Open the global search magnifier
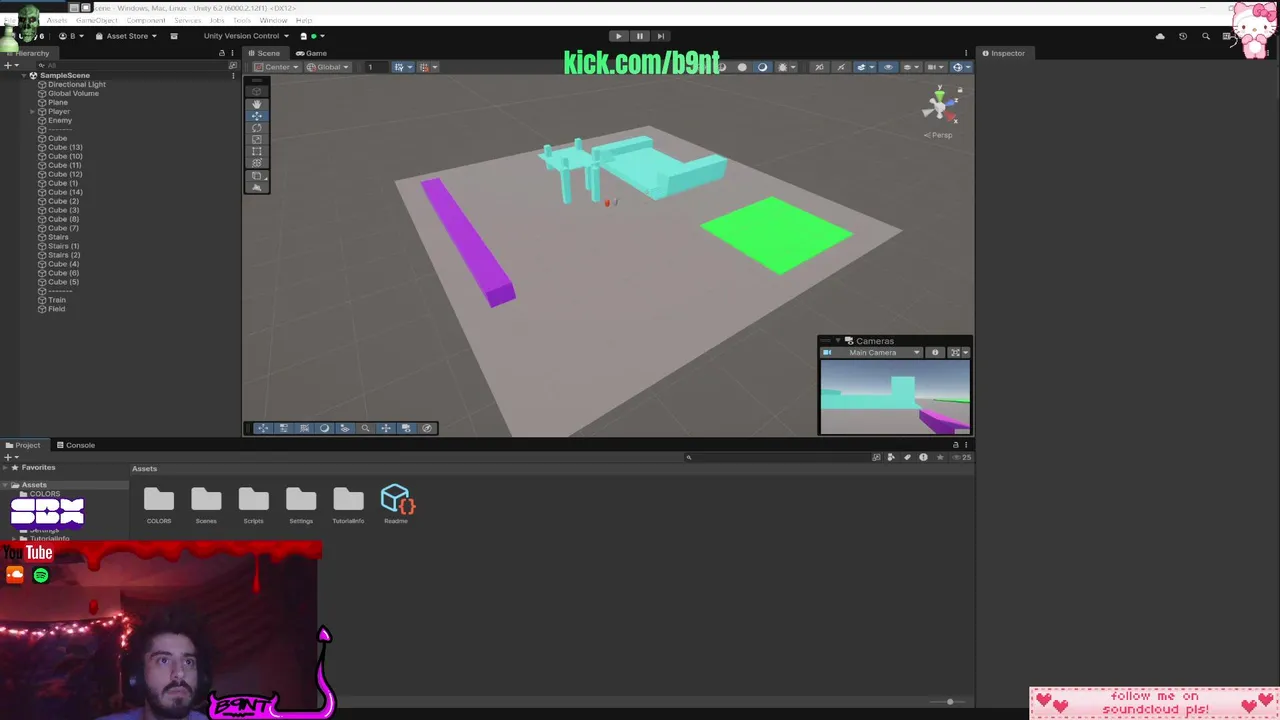Image resolution: width=1280 pixels, height=720 pixels. (1206, 36)
